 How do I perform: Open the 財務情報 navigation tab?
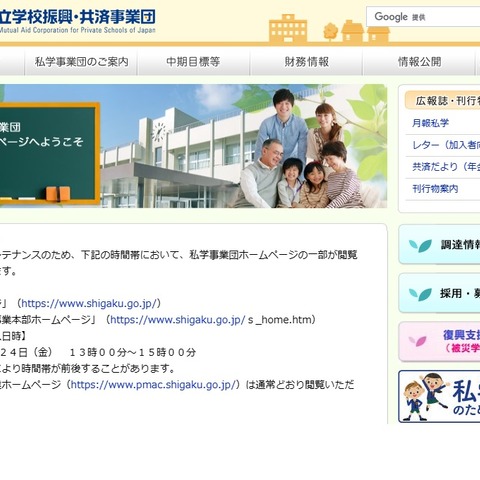(306, 62)
